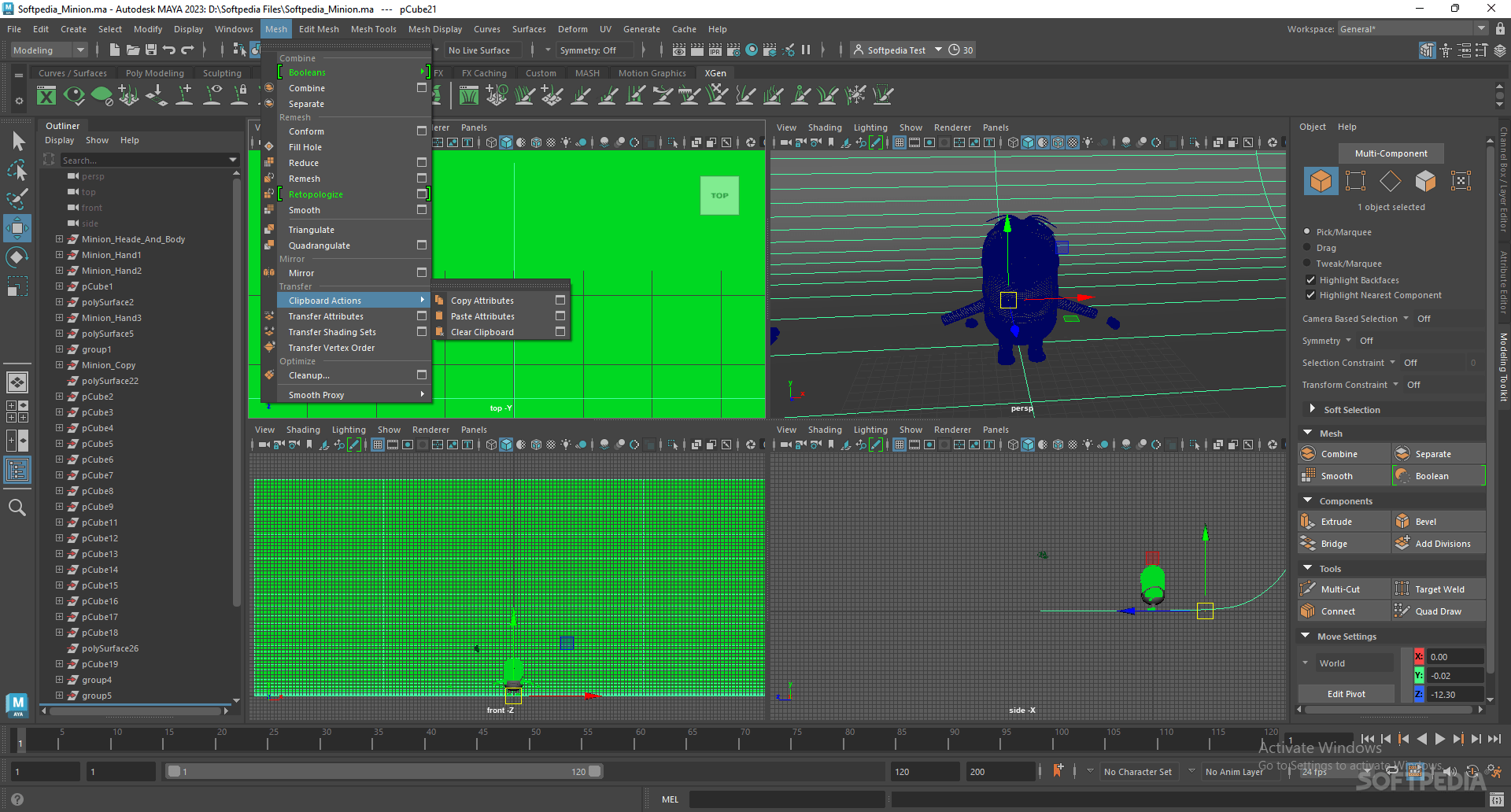Choose object selection cube icon

pyautogui.click(x=1321, y=181)
